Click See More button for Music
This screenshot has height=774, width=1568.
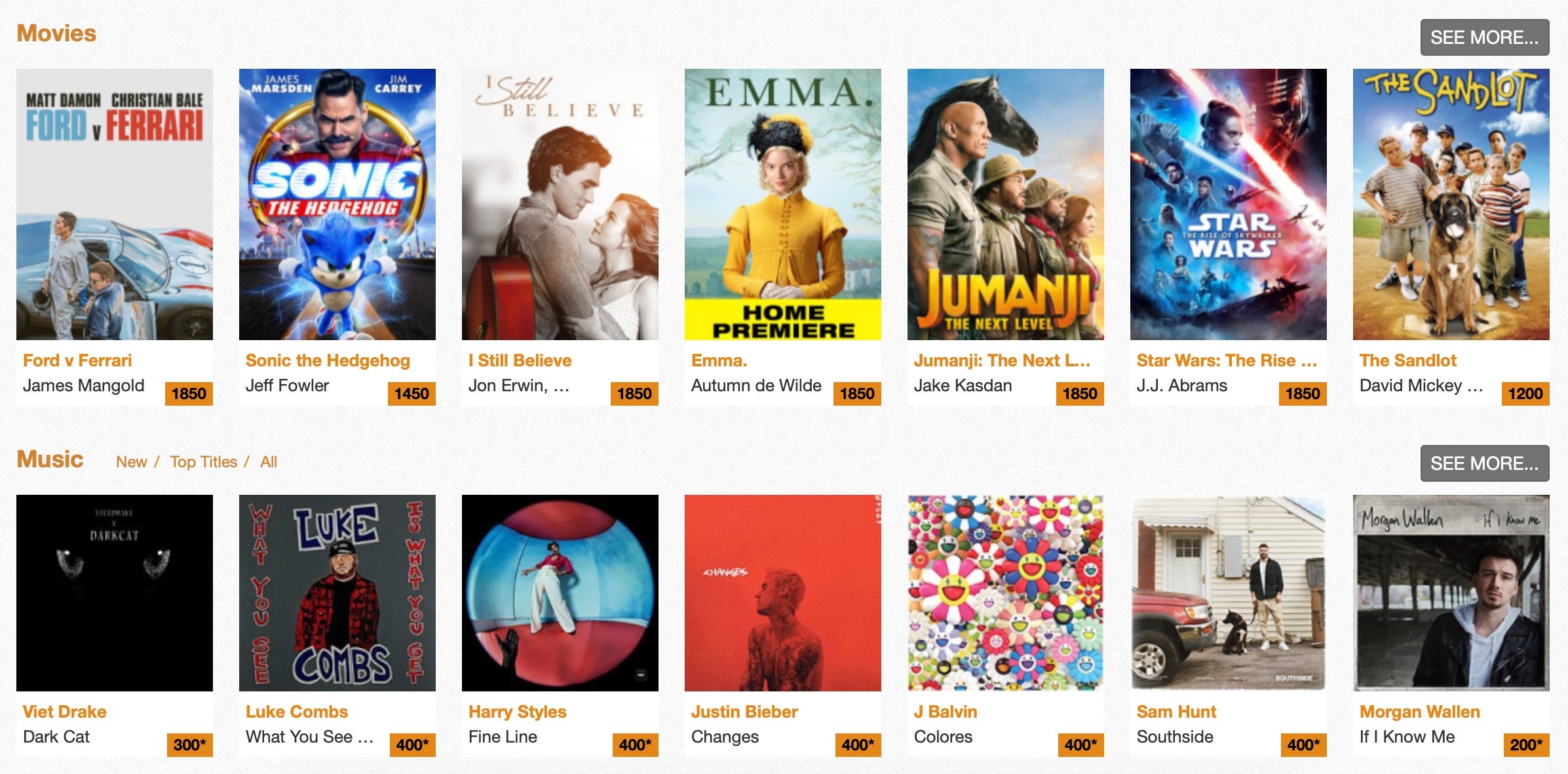[x=1485, y=463]
